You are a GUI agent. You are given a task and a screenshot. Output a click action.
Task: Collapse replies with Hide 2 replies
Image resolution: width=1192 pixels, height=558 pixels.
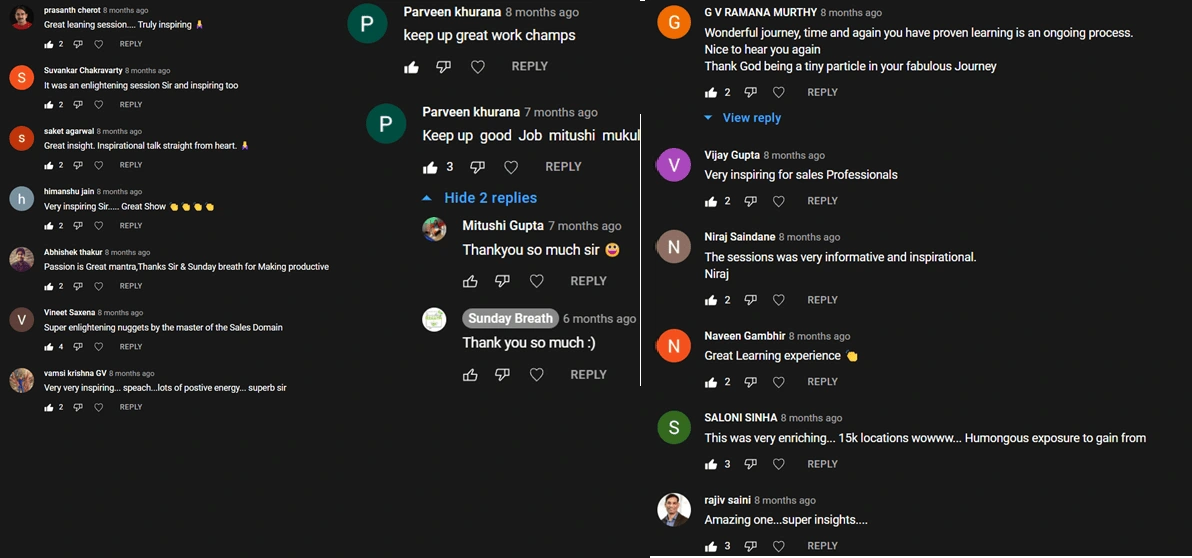pyautogui.click(x=480, y=198)
